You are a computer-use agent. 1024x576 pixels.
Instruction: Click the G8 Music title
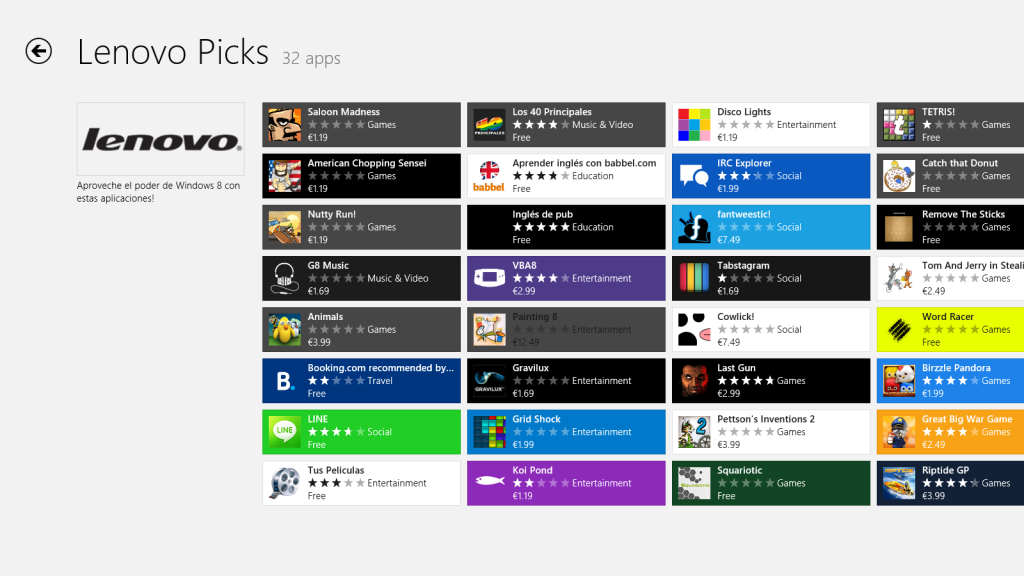(328, 265)
